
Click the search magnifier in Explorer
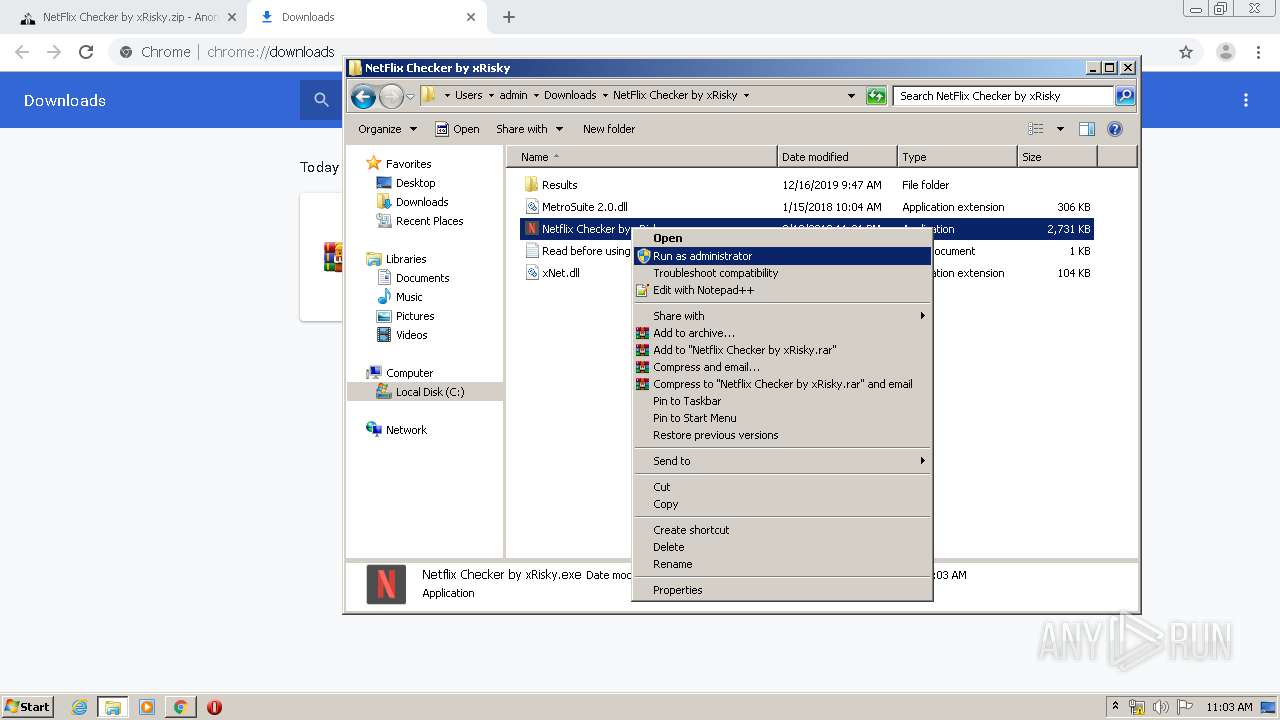1125,96
